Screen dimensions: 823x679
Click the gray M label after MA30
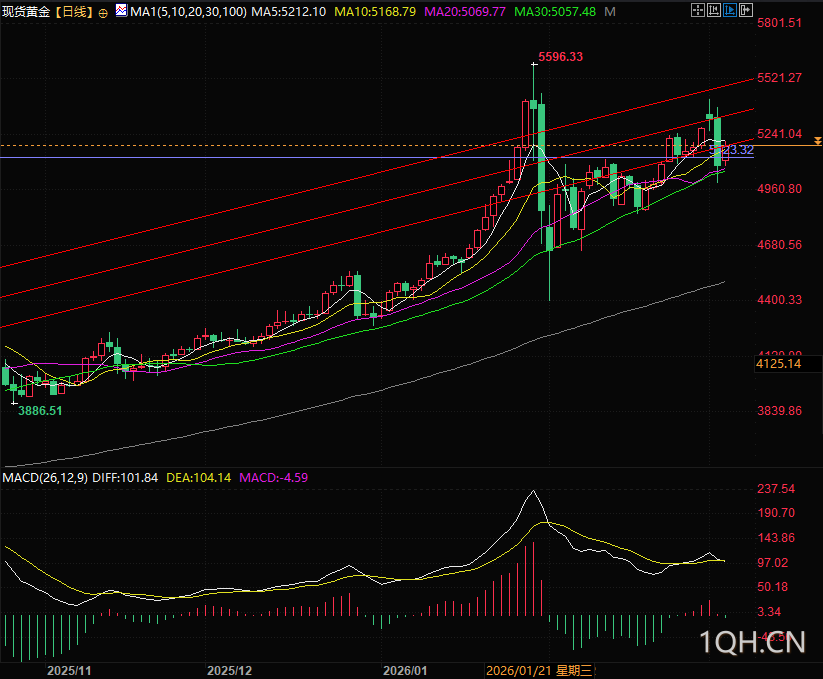click(x=610, y=12)
